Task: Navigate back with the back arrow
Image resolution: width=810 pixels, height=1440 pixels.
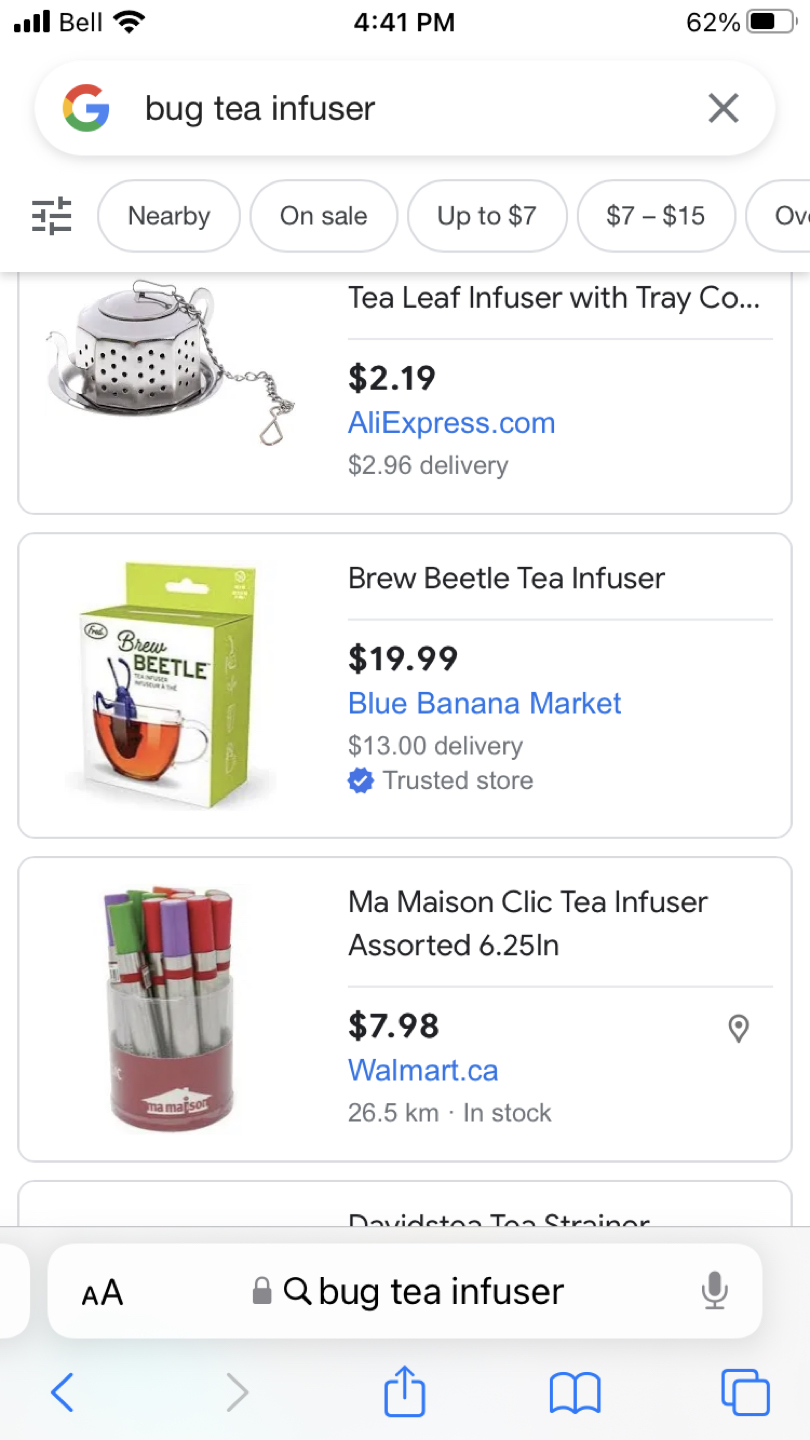Action: [62, 1391]
